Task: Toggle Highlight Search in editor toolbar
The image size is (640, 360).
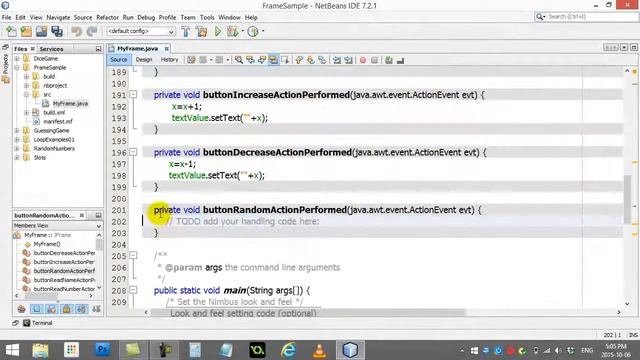Action: pos(273,60)
